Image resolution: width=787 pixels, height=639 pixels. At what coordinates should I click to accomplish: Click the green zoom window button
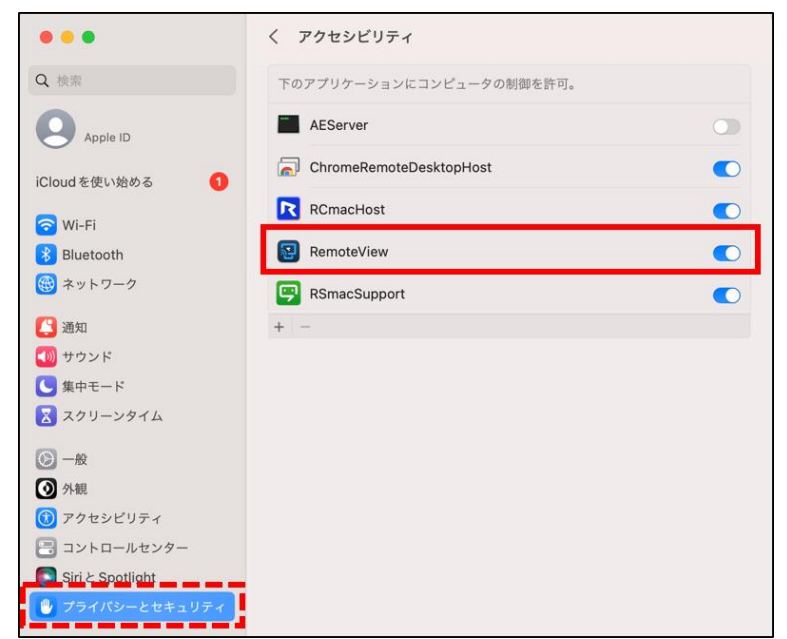click(88, 37)
